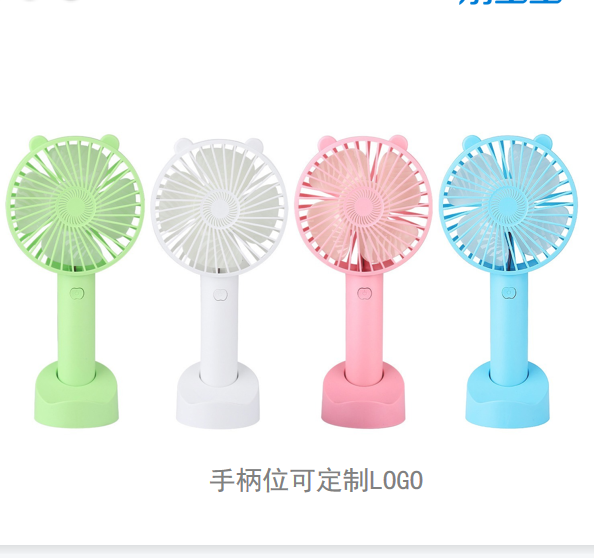Click the white fan's handle
This screenshot has height=558, width=594.
219,329
